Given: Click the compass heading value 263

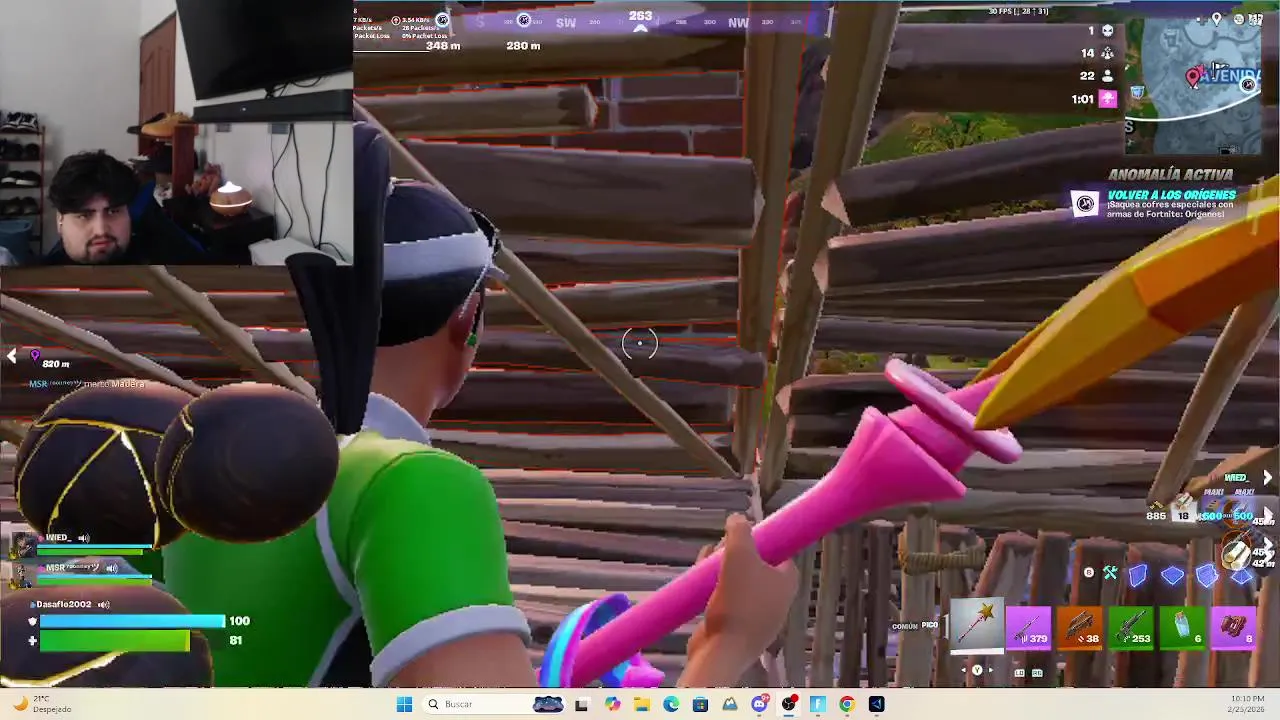Looking at the screenshot, I should [x=640, y=16].
